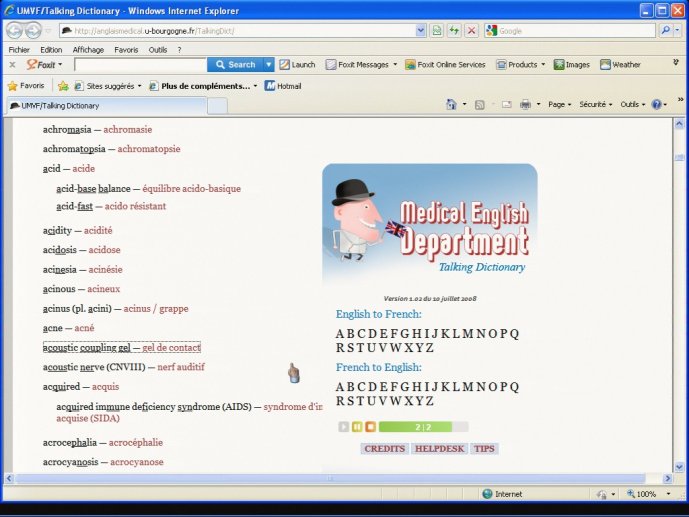The image size is (689, 517).
Task: Open the Hotmail favorites link
Action: (283, 86)
